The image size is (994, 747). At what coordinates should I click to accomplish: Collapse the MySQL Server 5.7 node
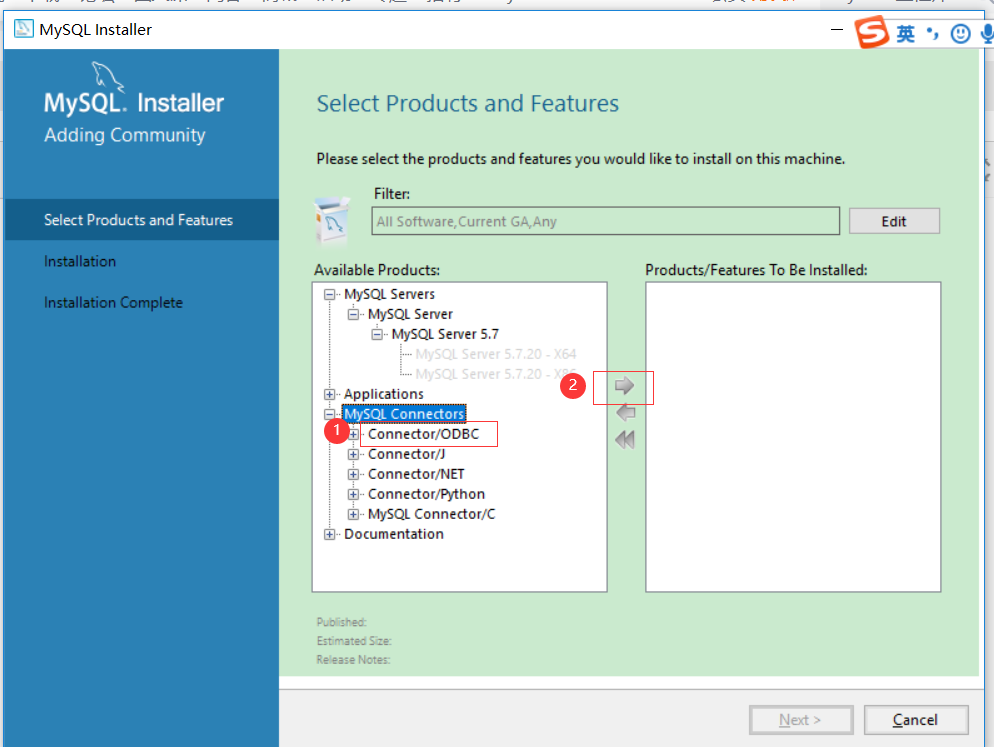coord(377,334)
